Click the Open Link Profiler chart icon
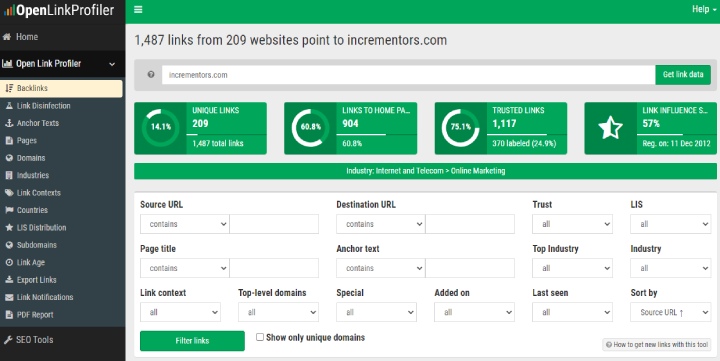The image size is (720, 361). (7, 64)
